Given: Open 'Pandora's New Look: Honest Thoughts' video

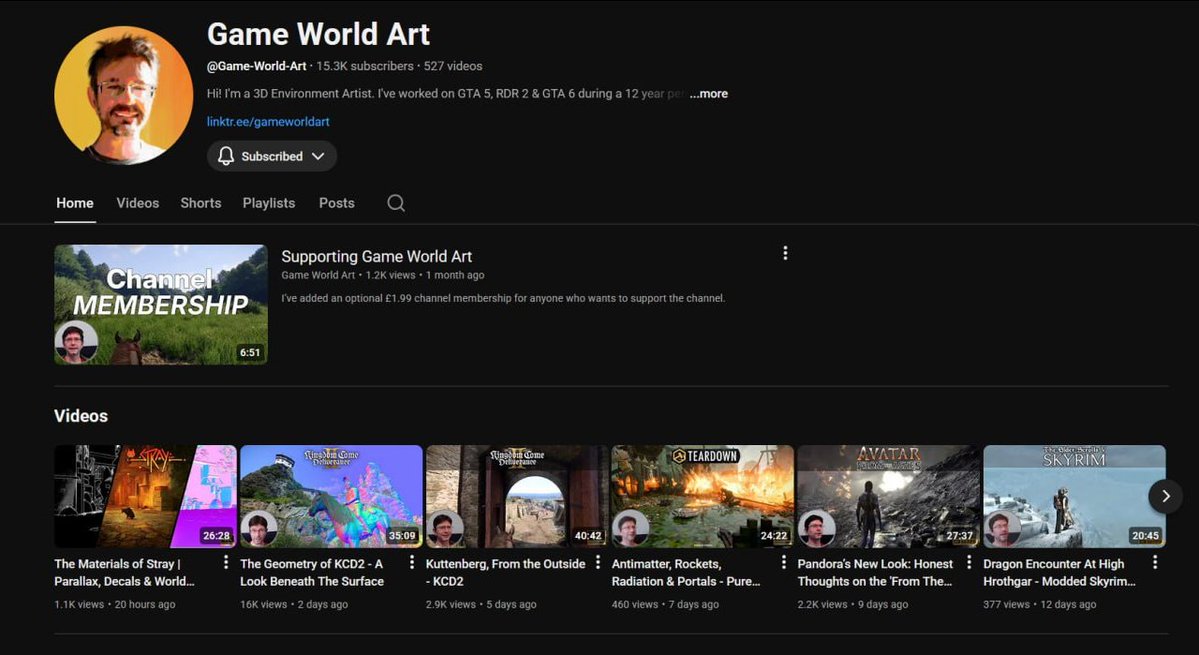Looking at the screenshot, I should 886,495.
